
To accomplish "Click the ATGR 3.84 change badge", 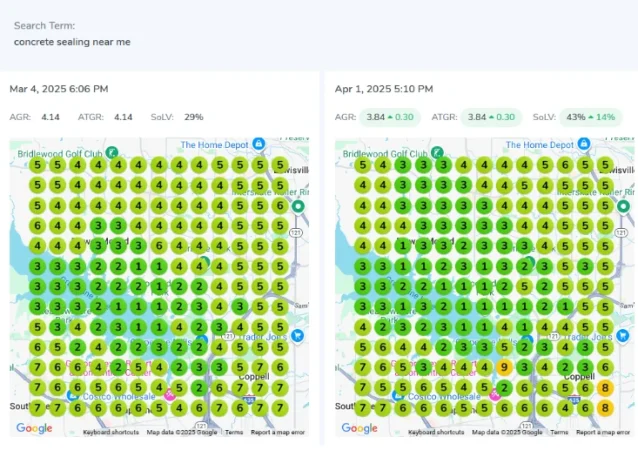I will tap(491, 117).
